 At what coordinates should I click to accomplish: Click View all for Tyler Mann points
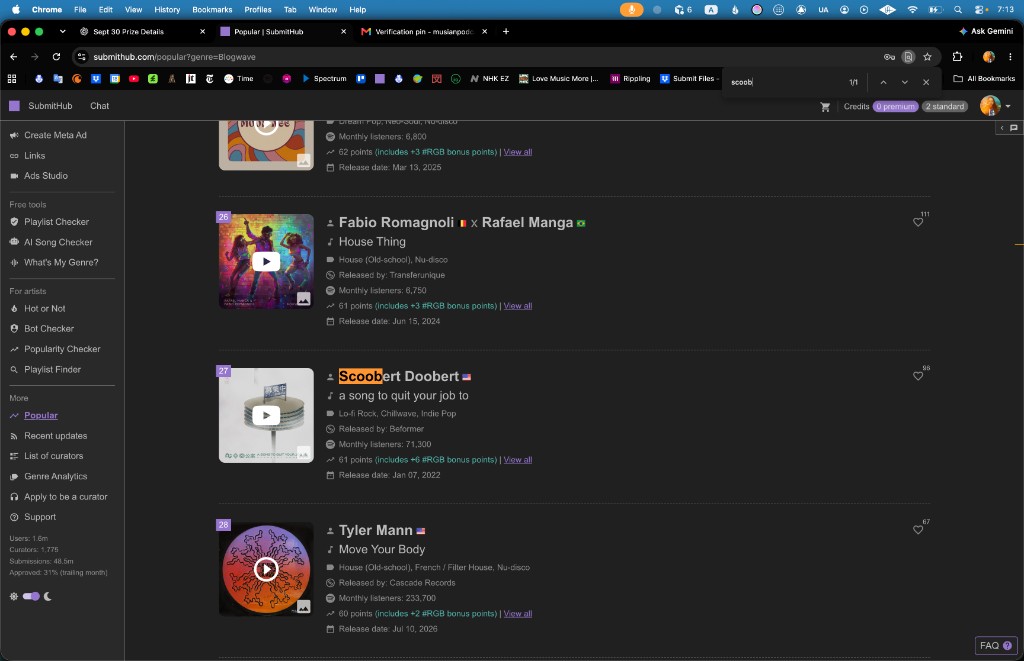tap(517, 613)
